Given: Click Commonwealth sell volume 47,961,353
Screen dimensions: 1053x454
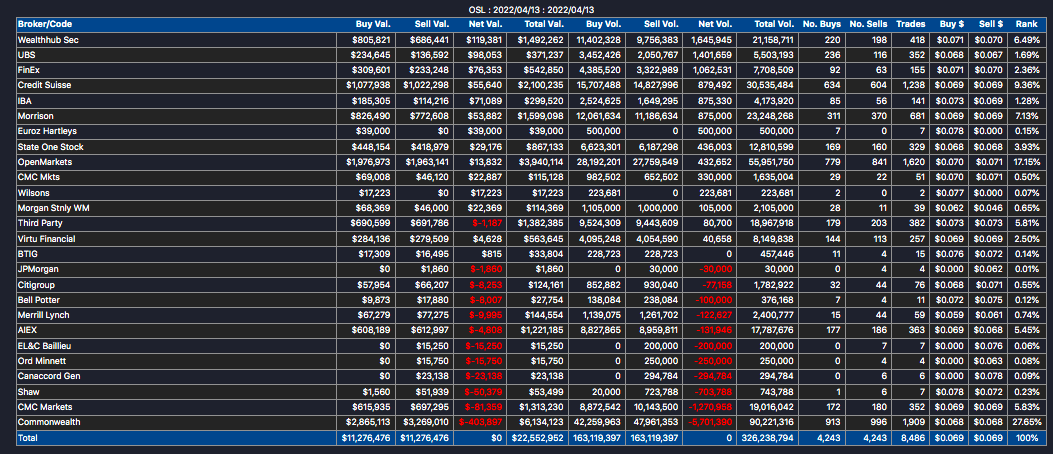Looking at the screenshot, I should click(658, 422).
